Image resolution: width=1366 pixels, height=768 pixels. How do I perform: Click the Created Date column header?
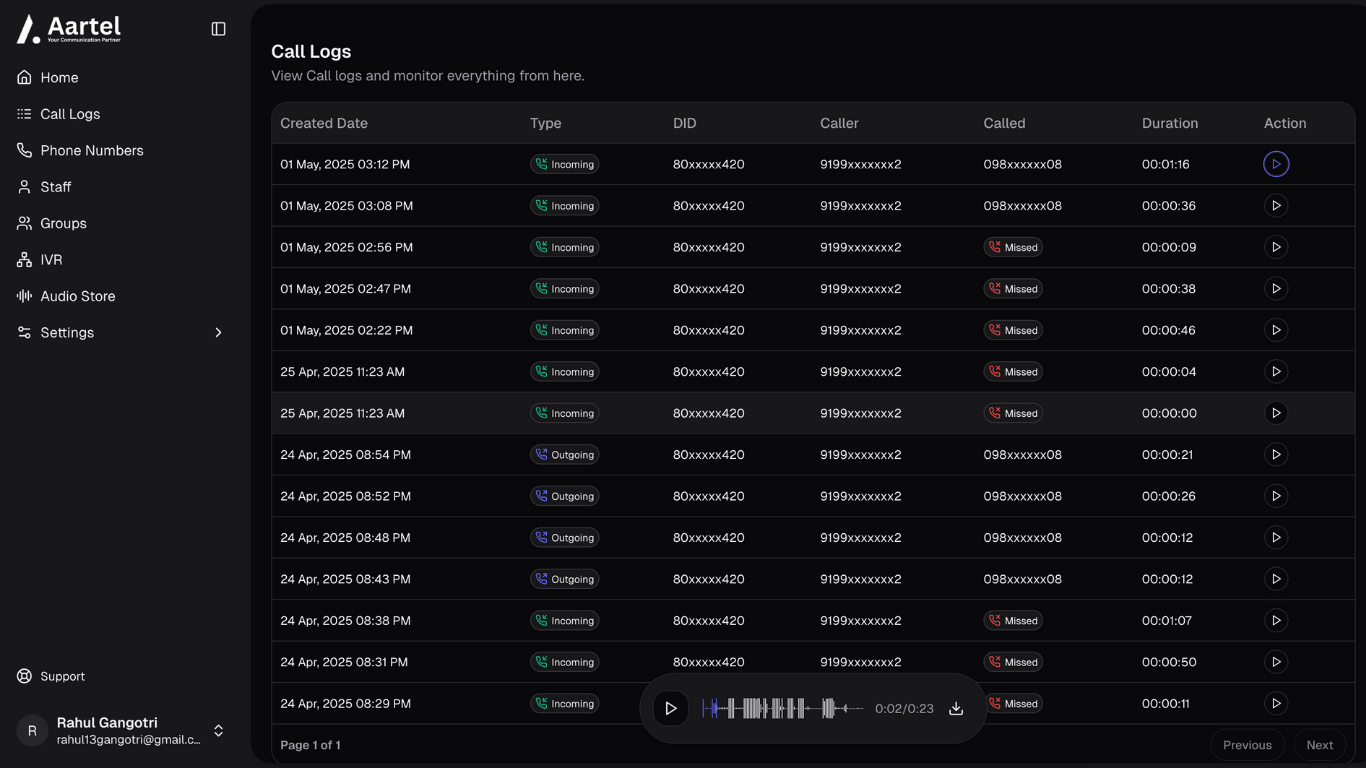click(x=324, y=123)
